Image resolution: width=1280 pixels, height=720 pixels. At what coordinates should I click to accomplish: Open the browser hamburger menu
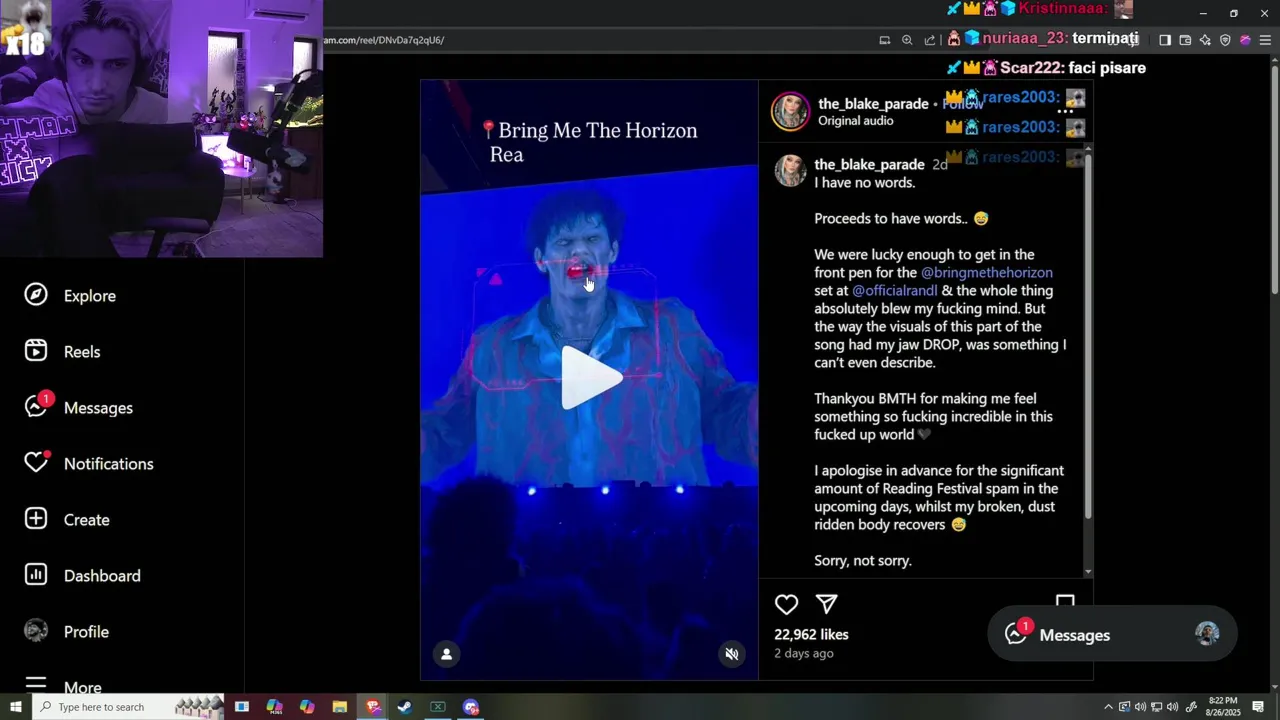[x=1265, y=40]
